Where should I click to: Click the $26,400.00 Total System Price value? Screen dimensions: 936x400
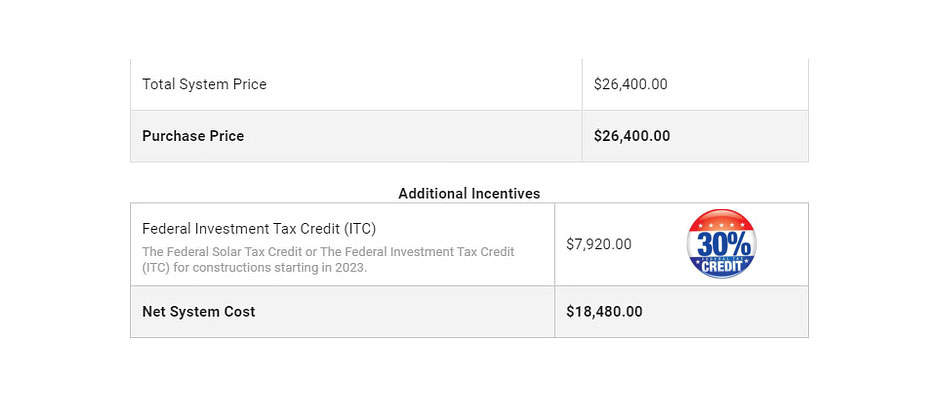tap(630, 84)
